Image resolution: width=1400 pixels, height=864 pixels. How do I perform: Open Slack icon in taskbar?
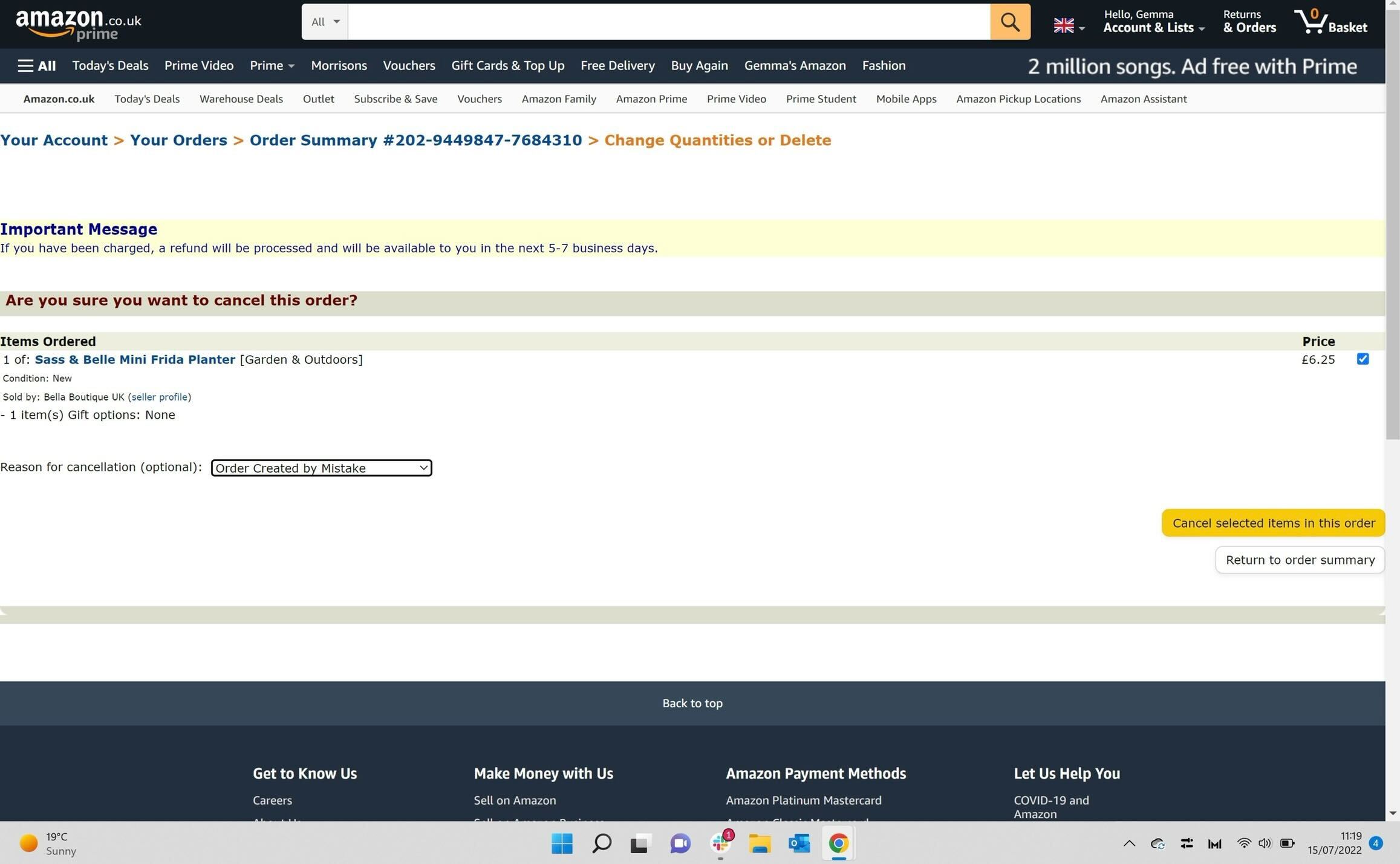point(720,843)
